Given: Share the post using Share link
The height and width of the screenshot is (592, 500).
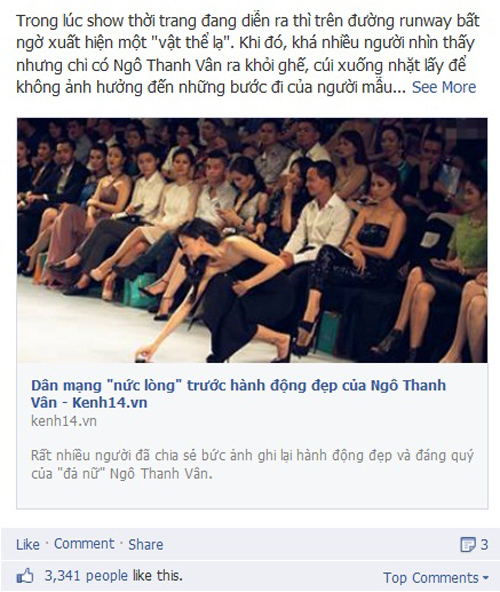Looking at the screenshot, I should pyautogui.click(x=145, y=544).
